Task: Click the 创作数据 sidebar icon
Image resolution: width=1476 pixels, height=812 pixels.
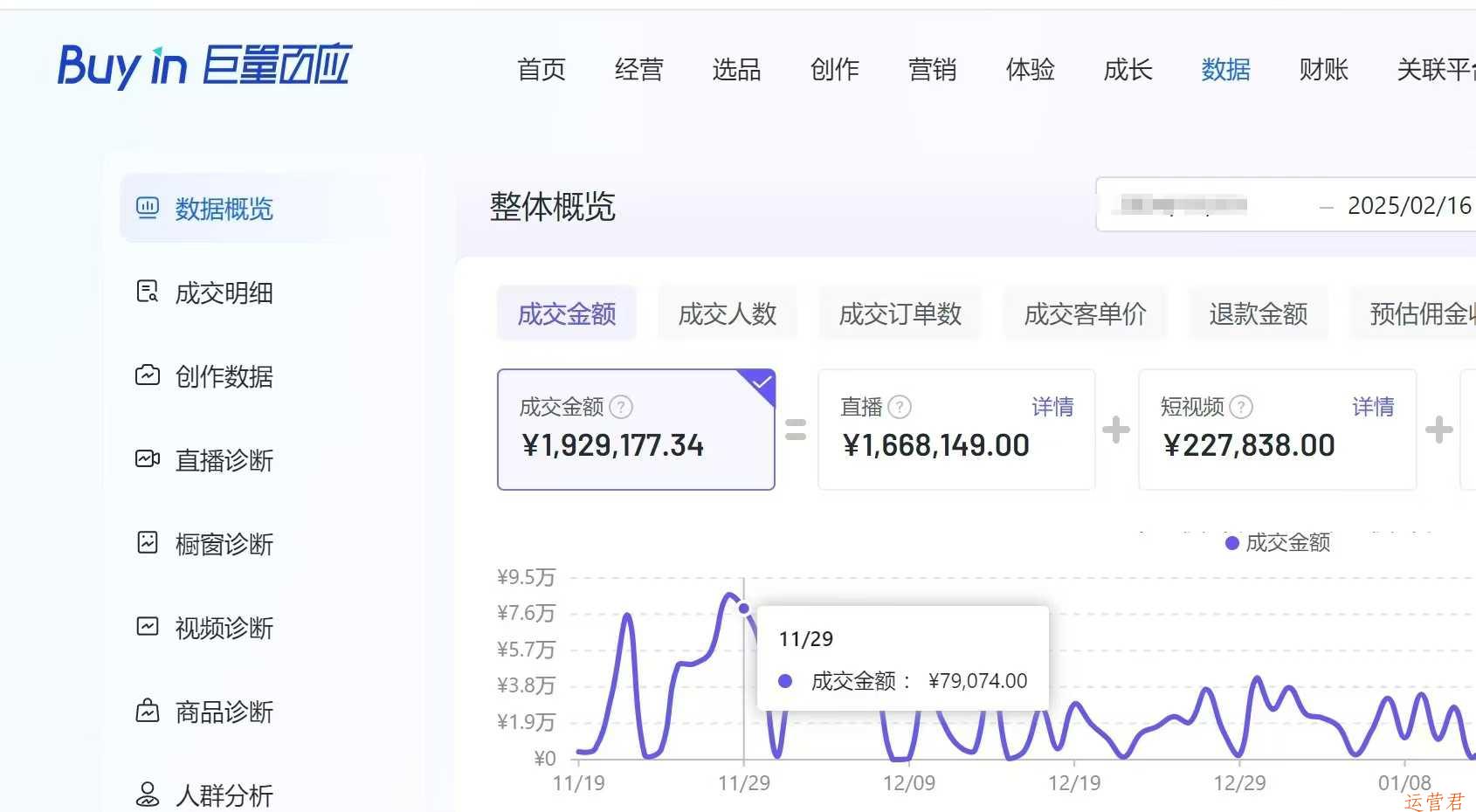Action: (148, 375)
